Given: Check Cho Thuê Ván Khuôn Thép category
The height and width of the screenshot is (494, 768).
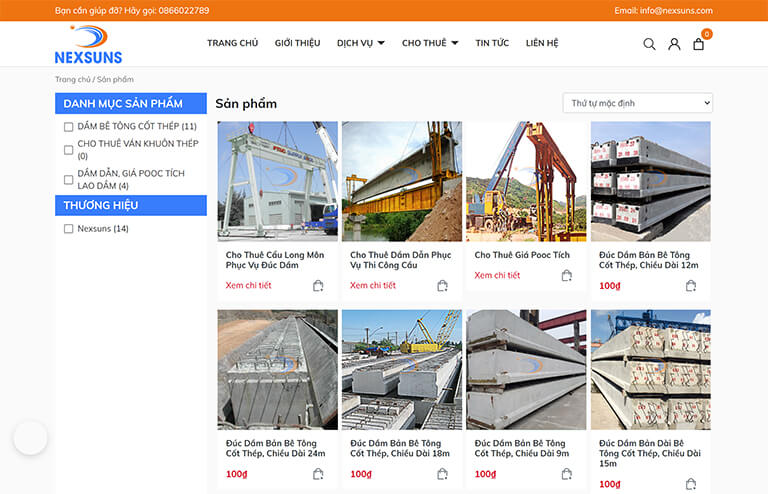Looking at the screenshot, I should pyautogui.click(x=69, y=150).
